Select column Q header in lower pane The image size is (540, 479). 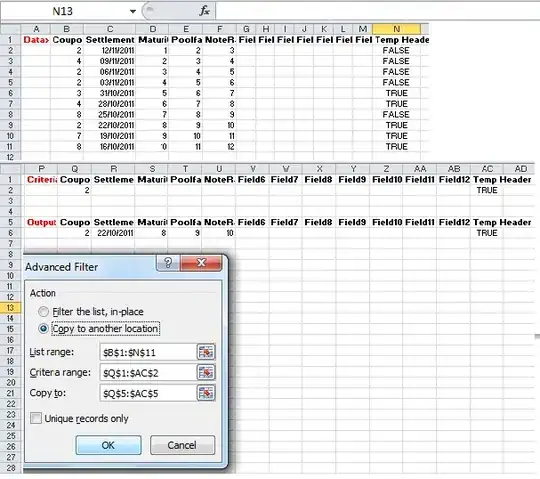click(74, 169)
